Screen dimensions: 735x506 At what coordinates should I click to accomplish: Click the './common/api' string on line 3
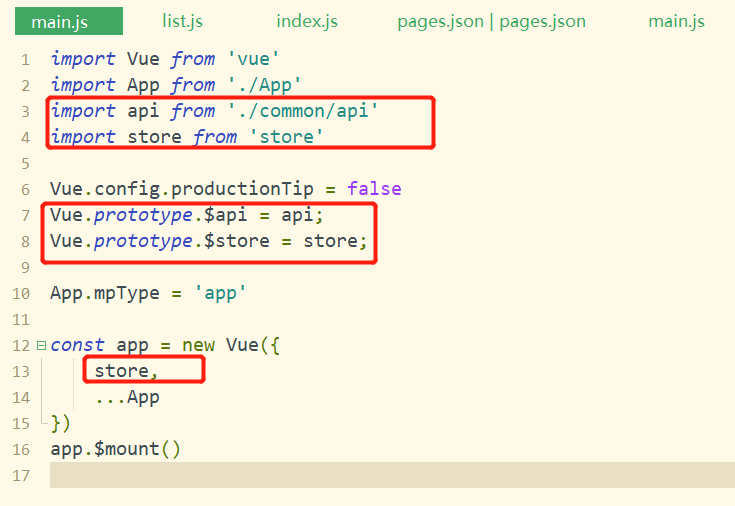click(303, 111)
